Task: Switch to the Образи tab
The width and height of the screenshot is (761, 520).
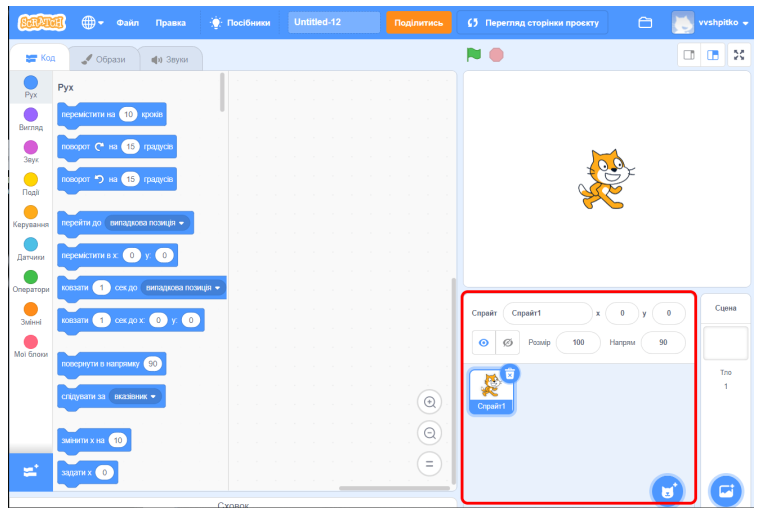Action: 103,59
